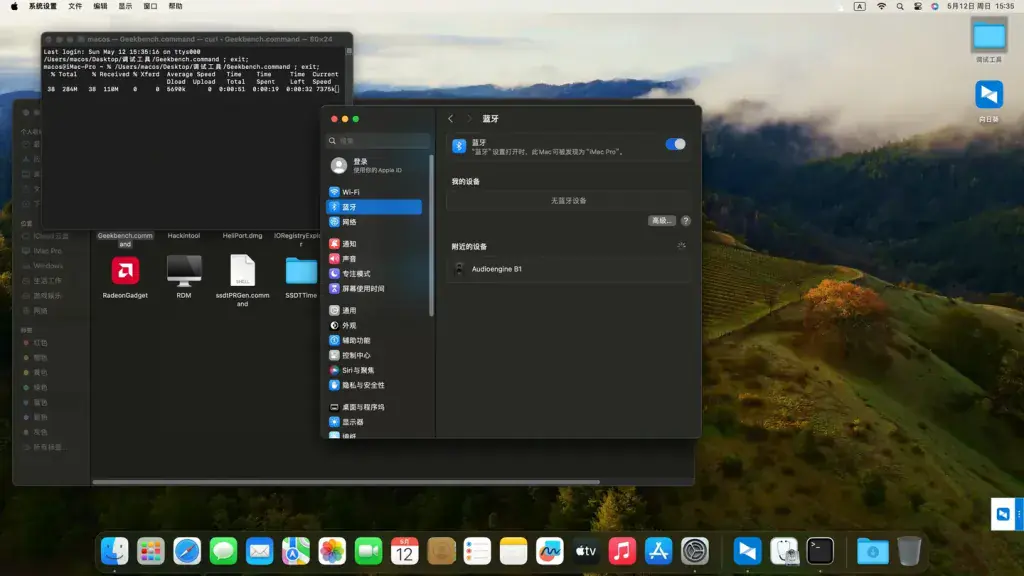Open Spotlight search from the menu bar

click(x=900, y=7)
